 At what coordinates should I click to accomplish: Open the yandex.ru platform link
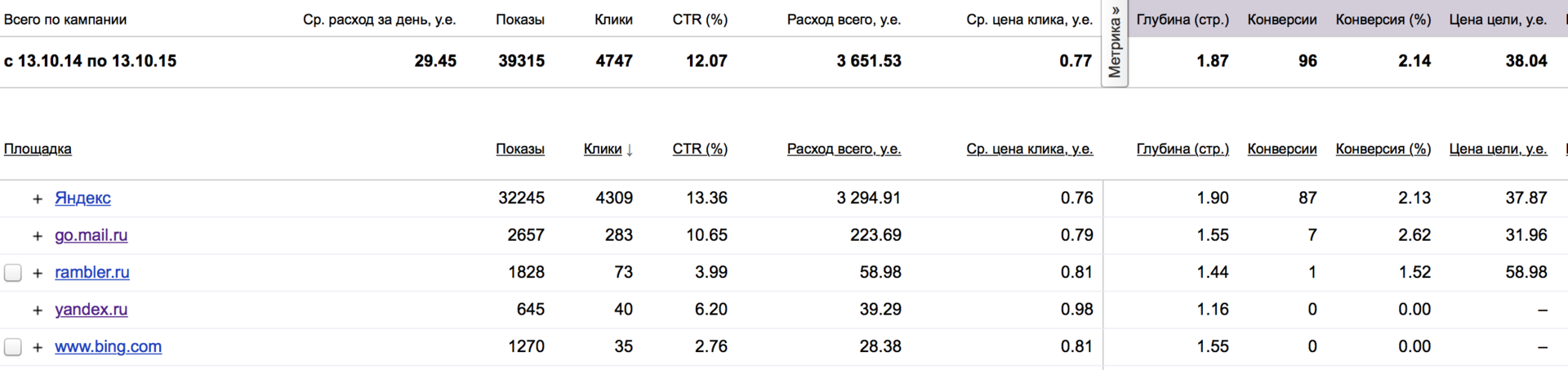click(x=91, y=310)
